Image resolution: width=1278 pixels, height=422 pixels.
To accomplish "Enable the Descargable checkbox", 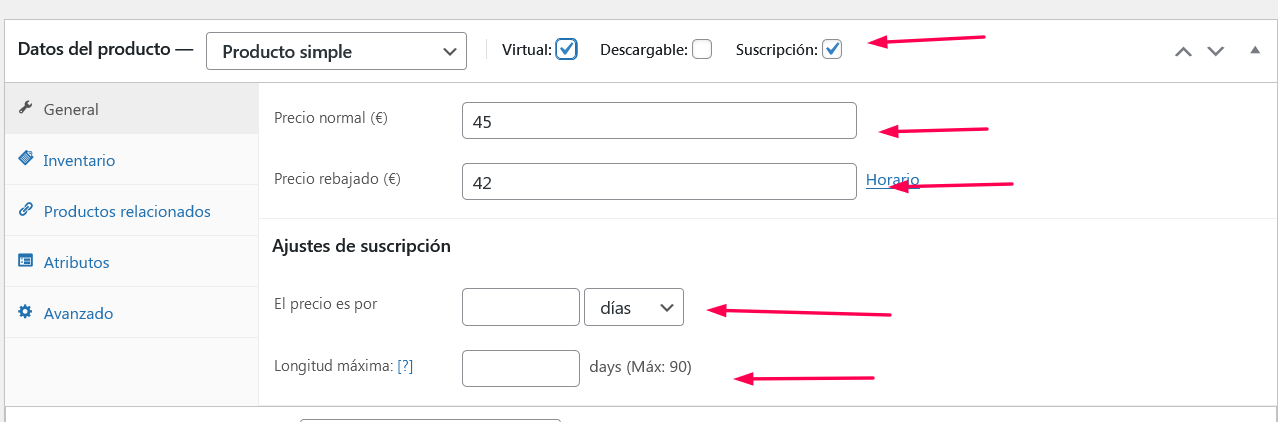I will point(702,49).
